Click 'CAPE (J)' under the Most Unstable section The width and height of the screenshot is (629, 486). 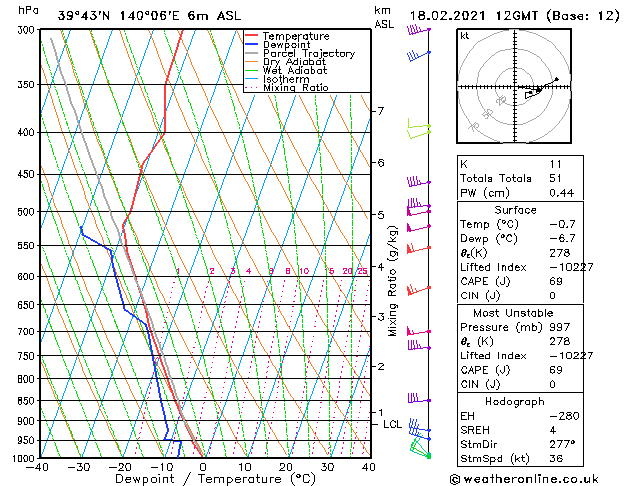tap(485, 370)
